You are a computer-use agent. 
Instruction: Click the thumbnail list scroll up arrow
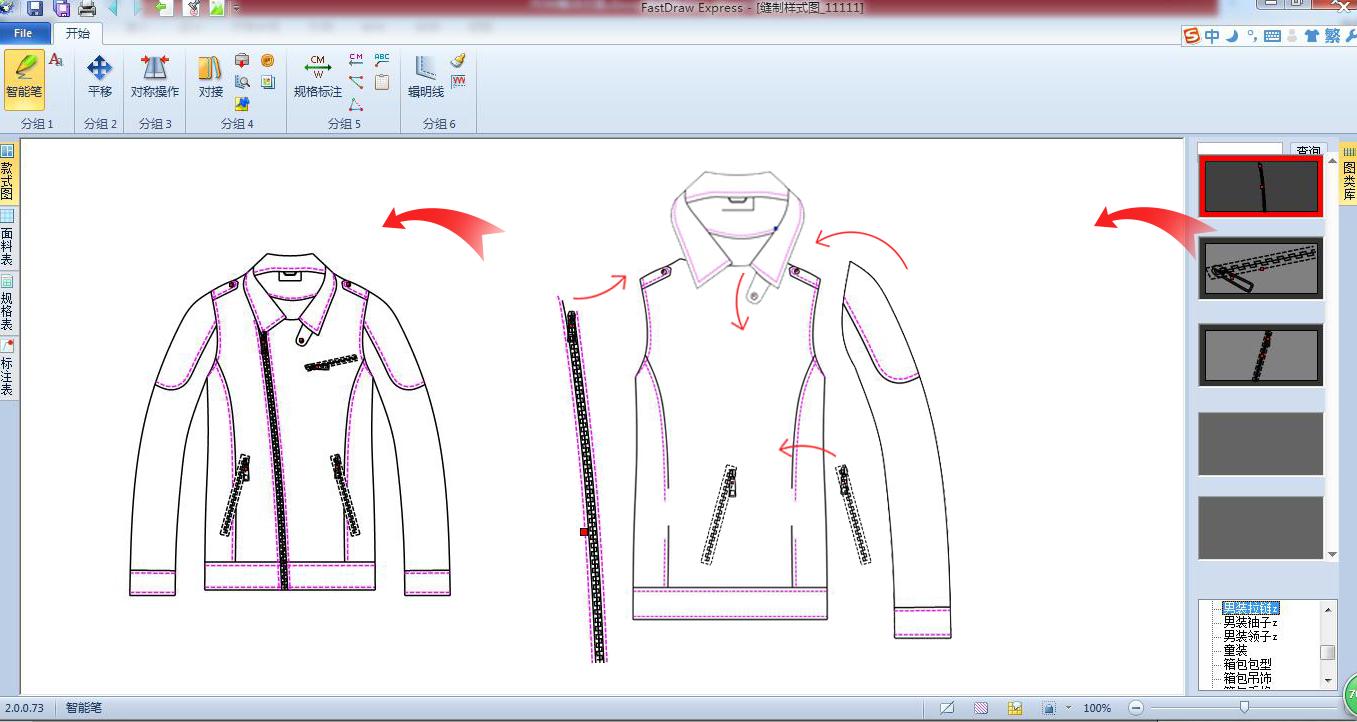click(1332, 160)
